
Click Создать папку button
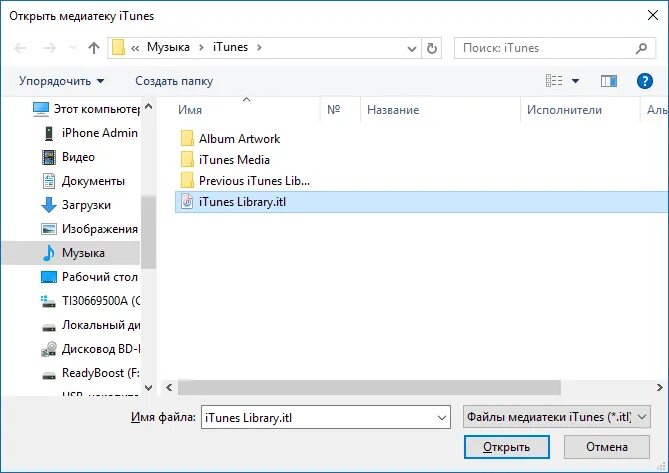[x=174, y=81]
